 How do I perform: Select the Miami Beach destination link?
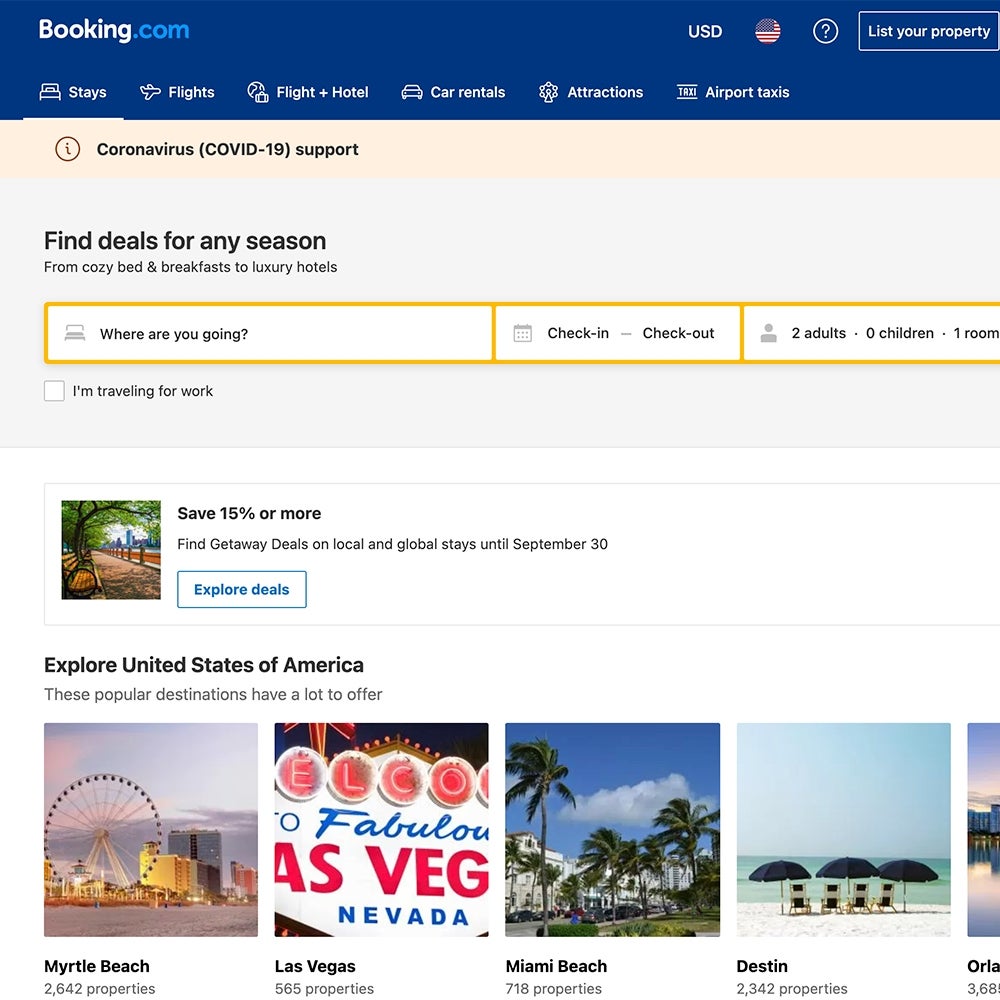(556, 966)
